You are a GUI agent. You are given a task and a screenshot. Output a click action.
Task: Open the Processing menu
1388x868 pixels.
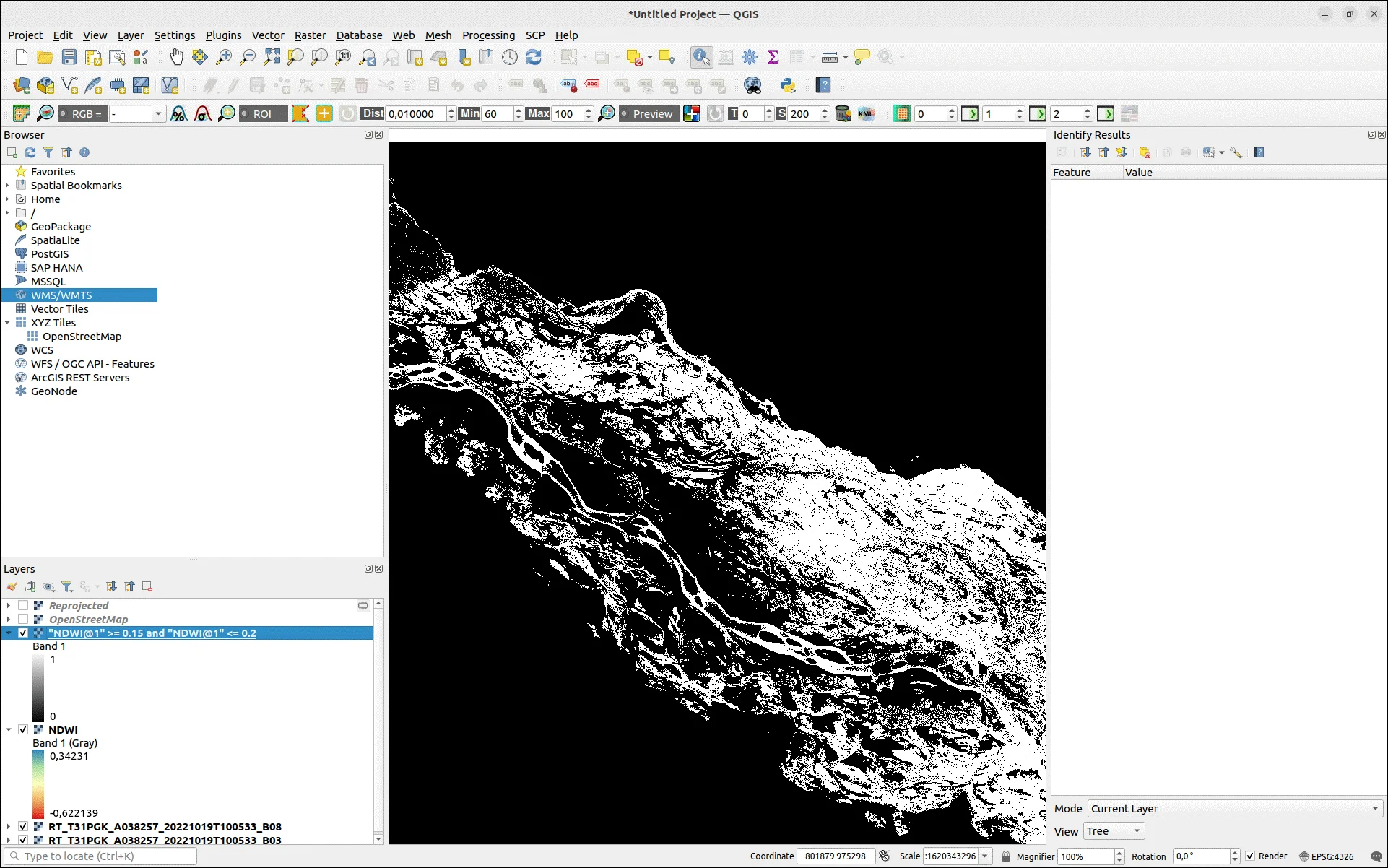tap(488, 35)
